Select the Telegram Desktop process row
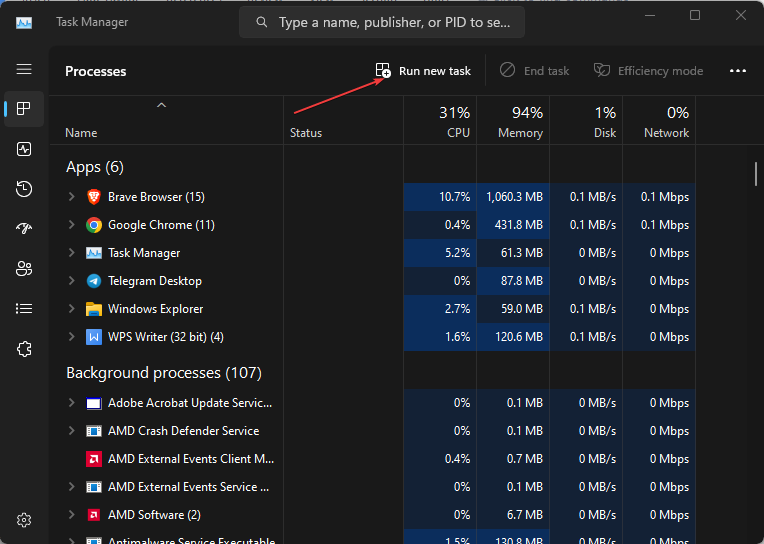This screenshot has height=544, width=764. 155,281
